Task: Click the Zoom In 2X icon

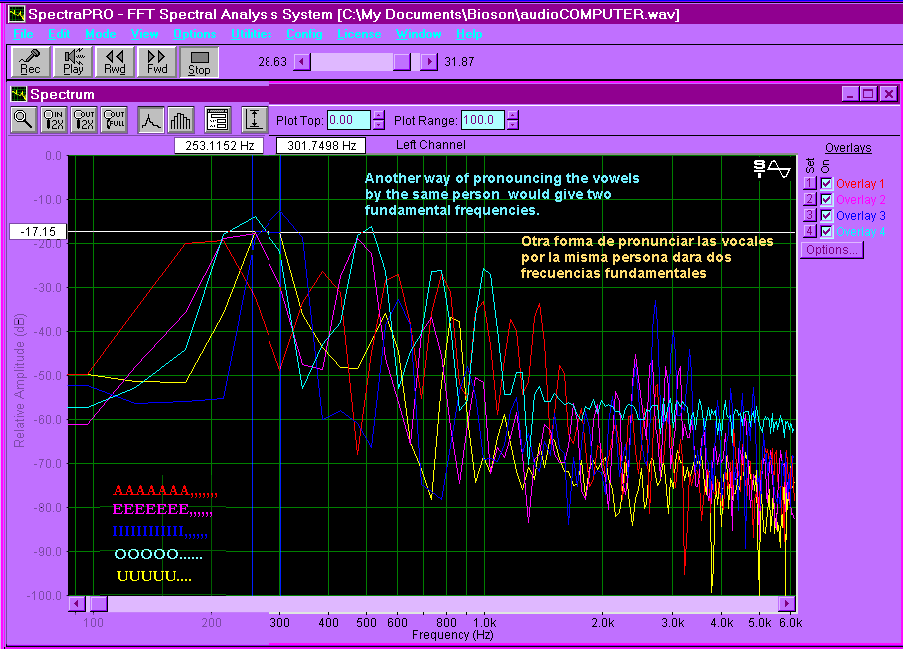Action: [54, 120]
